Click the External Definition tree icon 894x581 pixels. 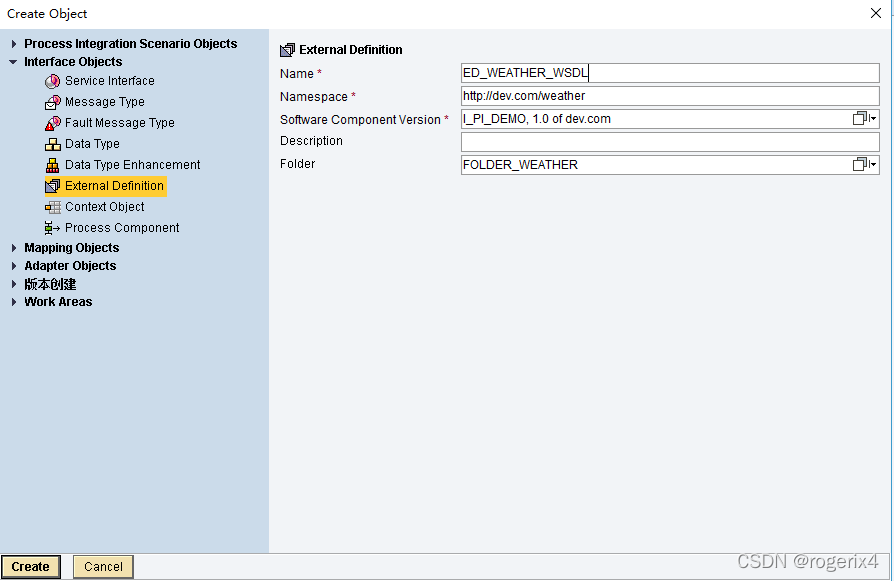coord(53,186)
